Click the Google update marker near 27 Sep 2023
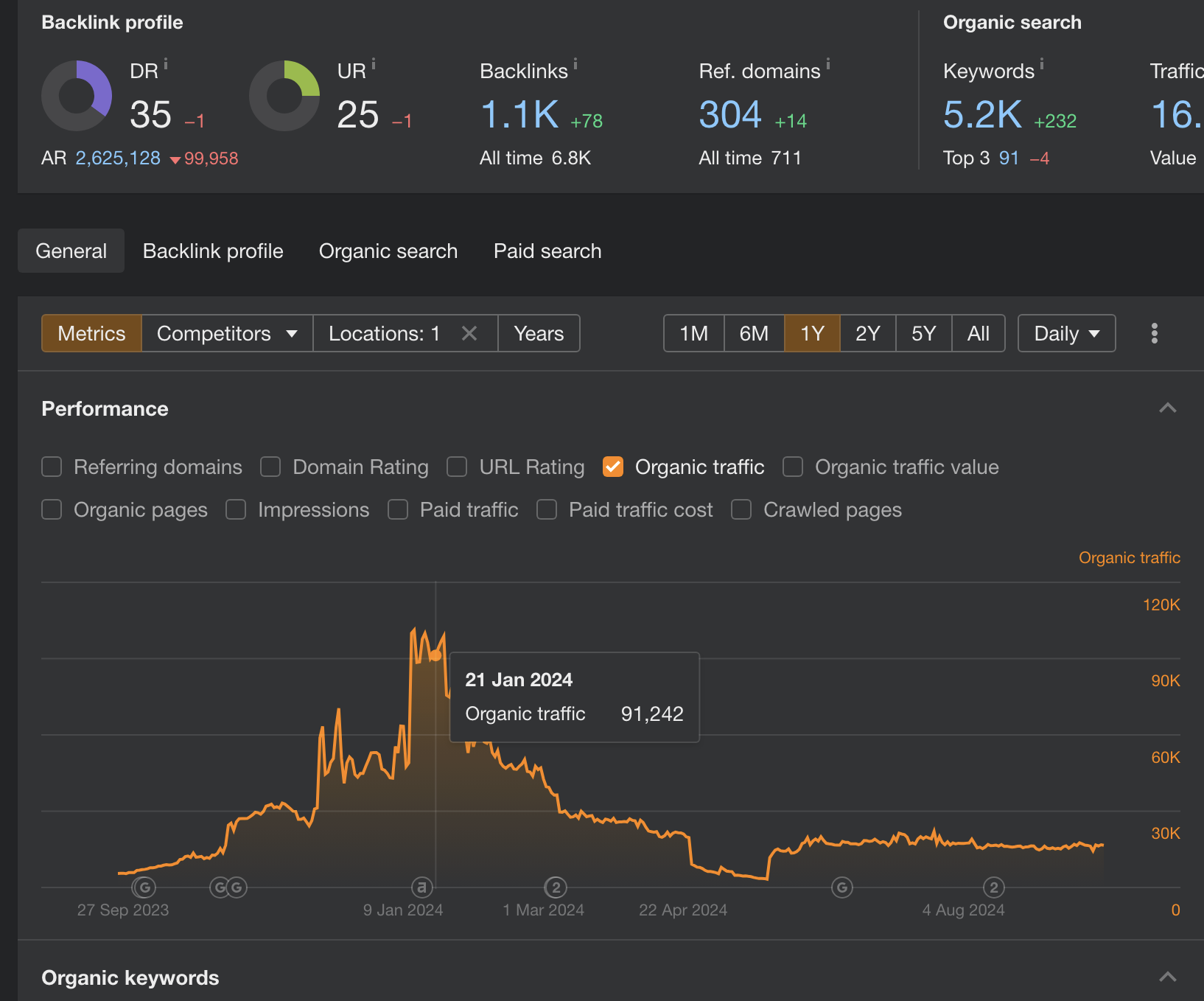 tap(144, 887)
